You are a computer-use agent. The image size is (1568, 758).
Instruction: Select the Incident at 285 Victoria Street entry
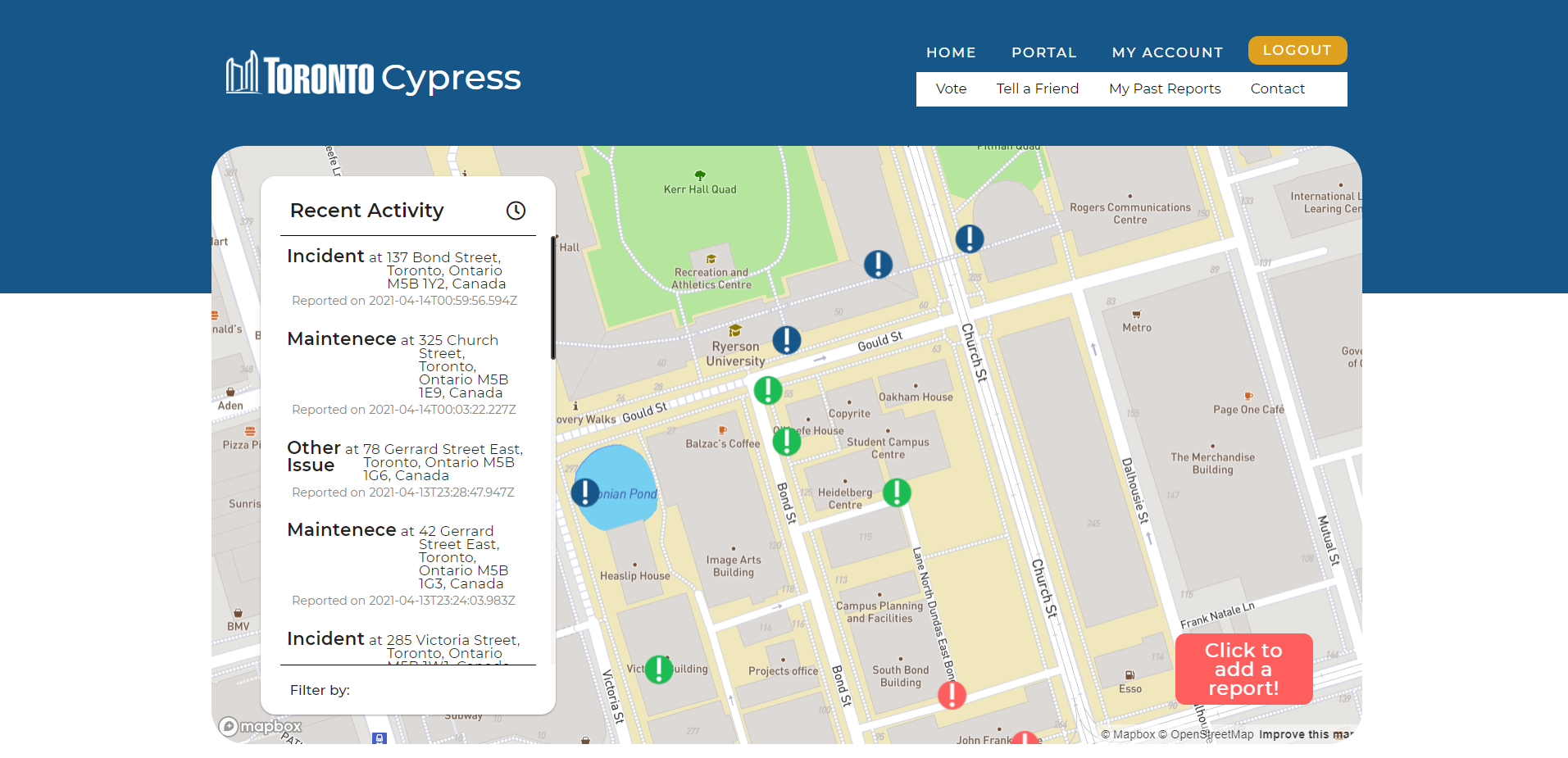click(407, 647)
